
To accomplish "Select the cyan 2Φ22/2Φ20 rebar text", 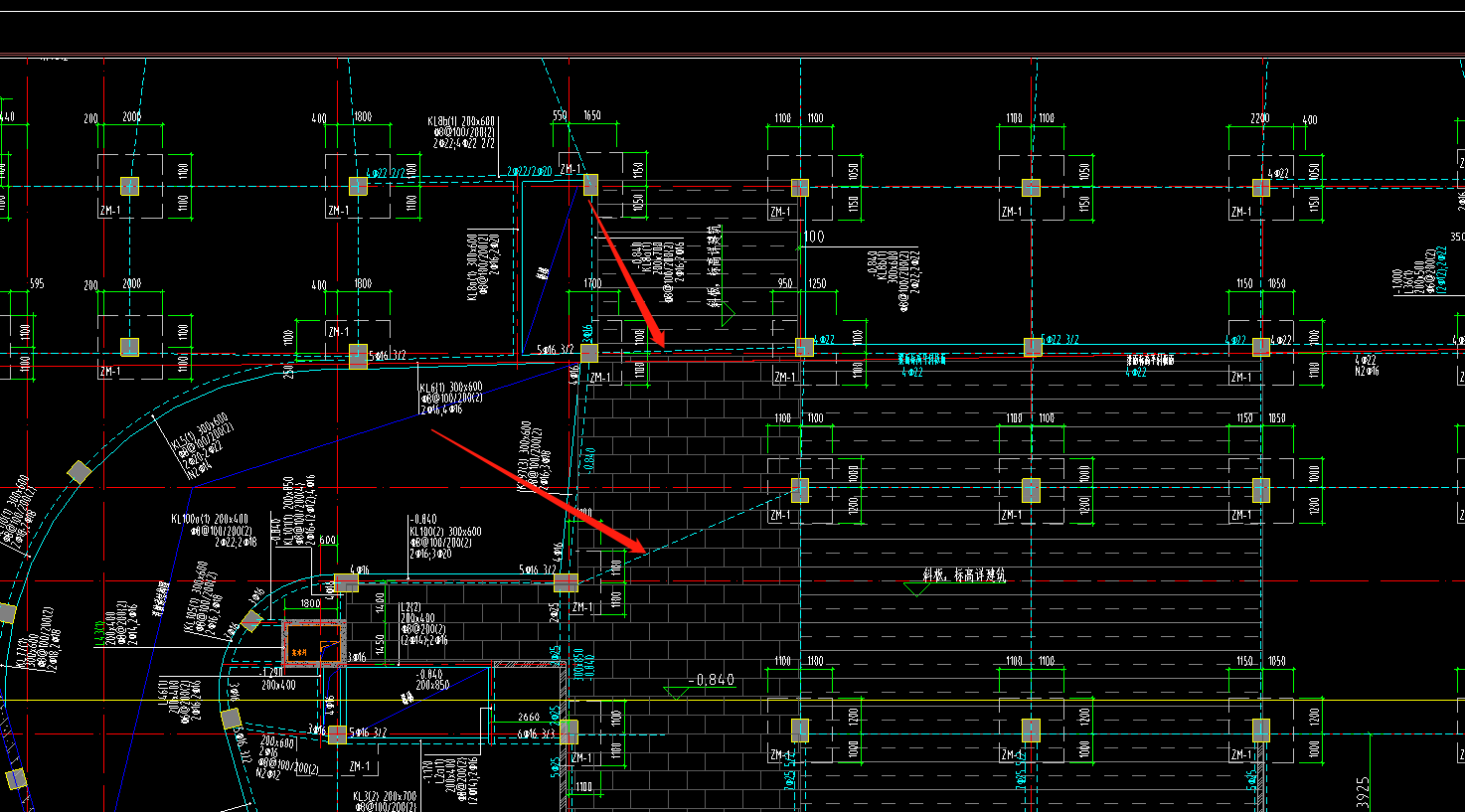I will (x=530, y=172).
